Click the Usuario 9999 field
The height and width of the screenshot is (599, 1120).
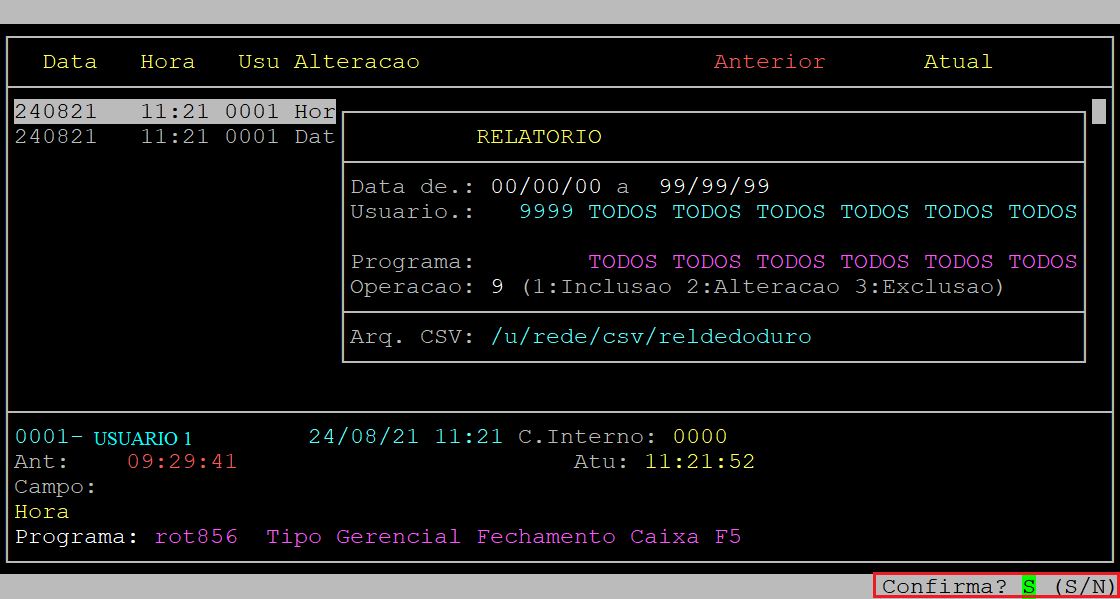[546, 212]
